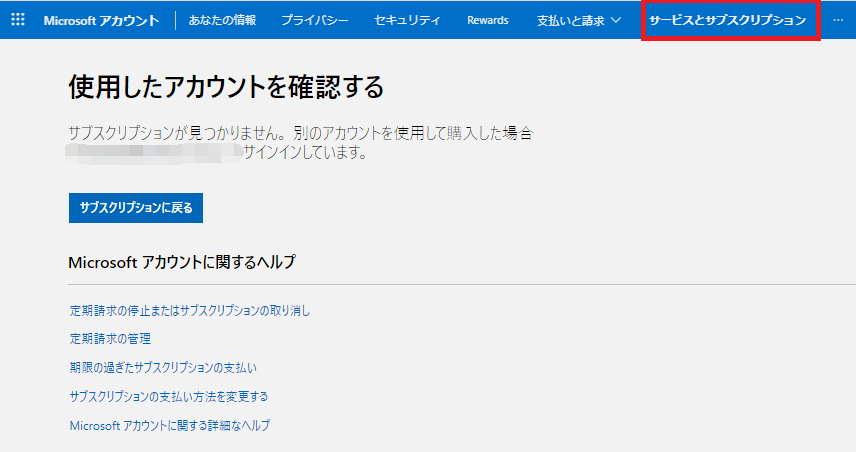856x452 pixels.
Task: Open 期限の過ぎたサブスクリプションの支払い link
Action: pos(163,367)
